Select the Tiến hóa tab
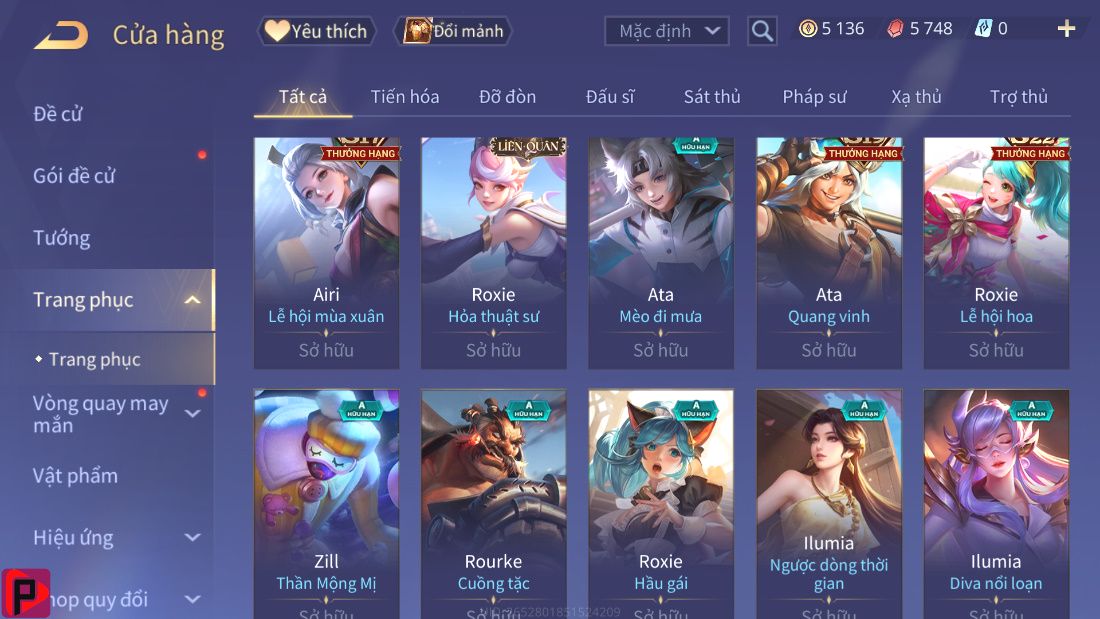The width and height of the screenshot is (1100, 619). point(405,97)
